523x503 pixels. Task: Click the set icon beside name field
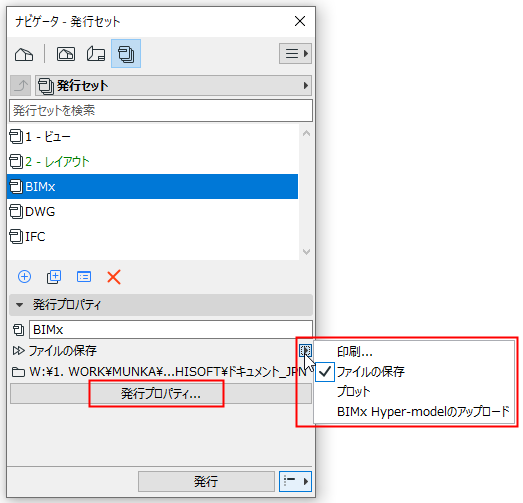pyautogui.click(x=18, y=330)
